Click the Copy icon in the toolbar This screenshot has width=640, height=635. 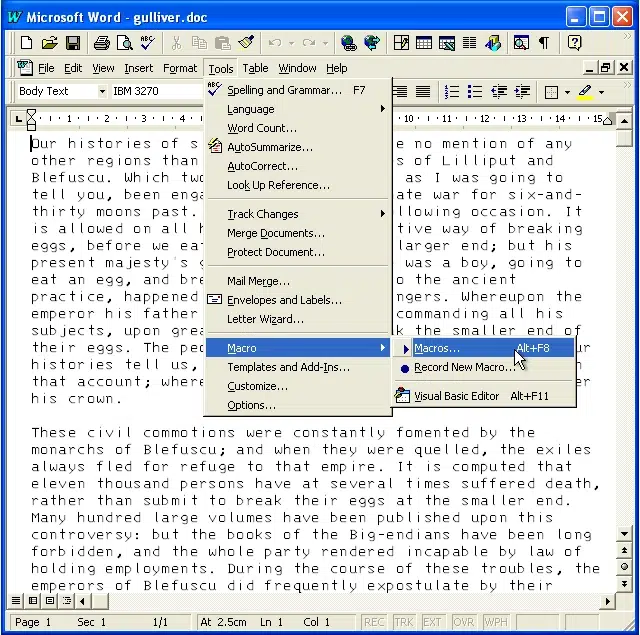click(200, 42)
